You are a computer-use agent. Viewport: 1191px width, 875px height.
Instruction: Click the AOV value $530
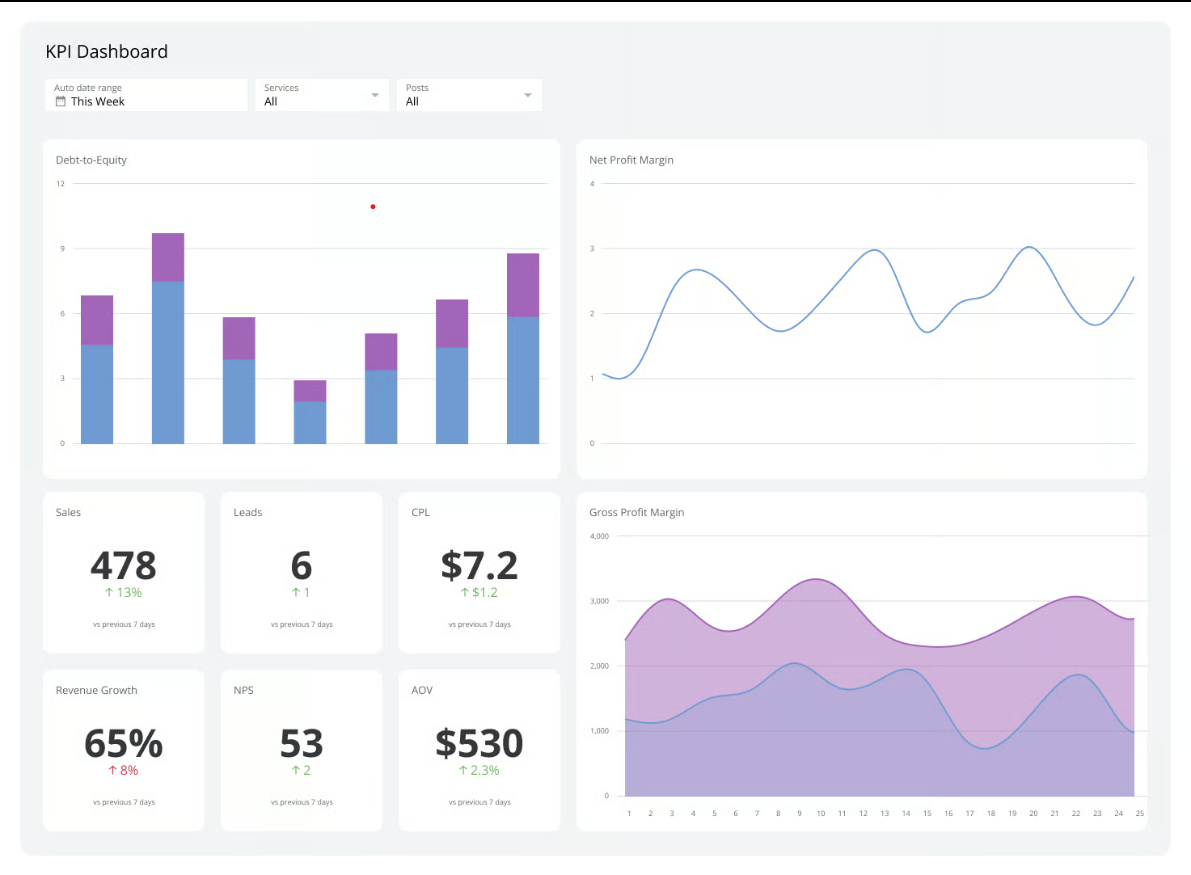point(479,744)
